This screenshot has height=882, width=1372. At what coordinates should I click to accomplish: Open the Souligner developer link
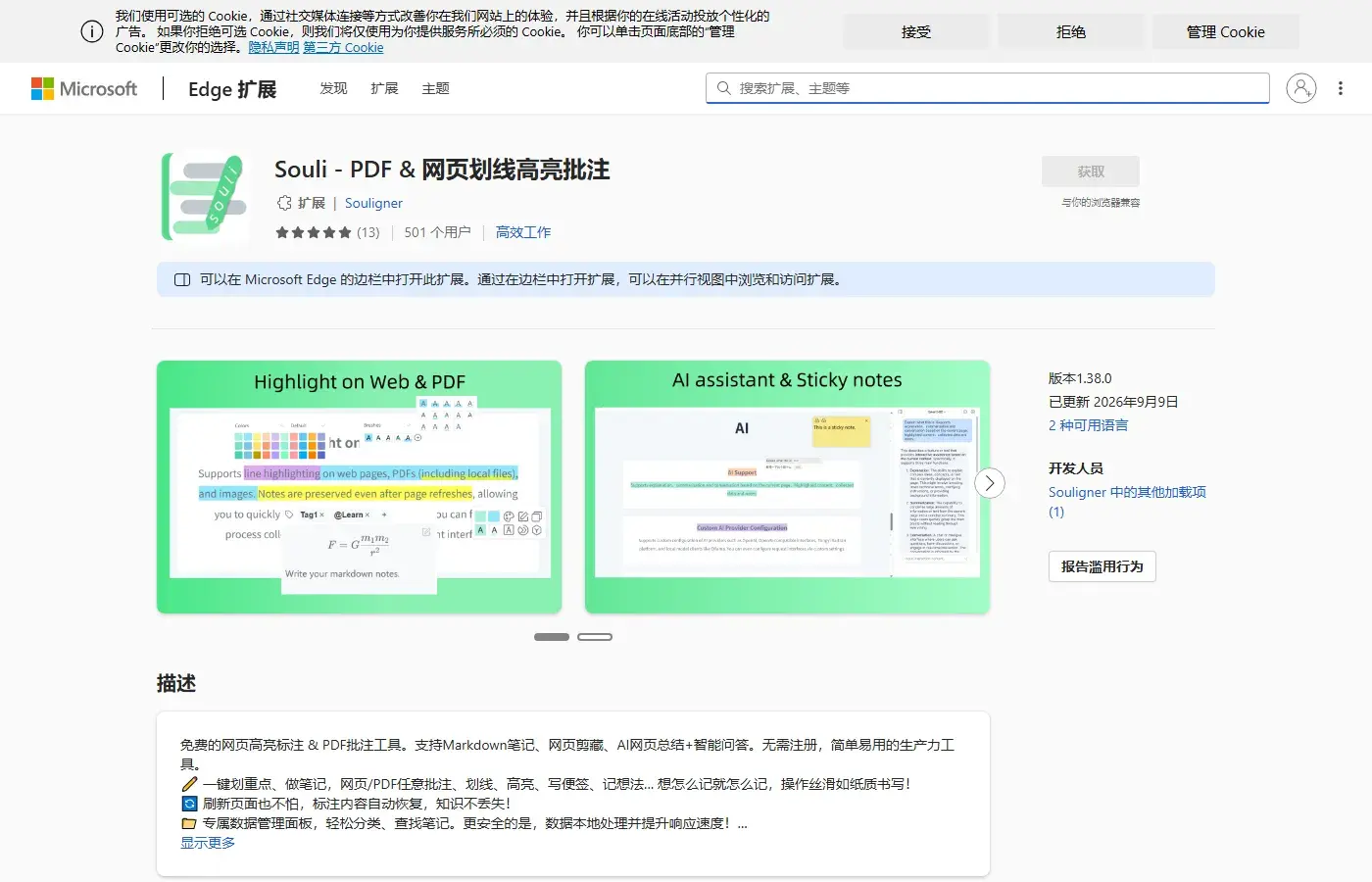(x=373, y=203)
